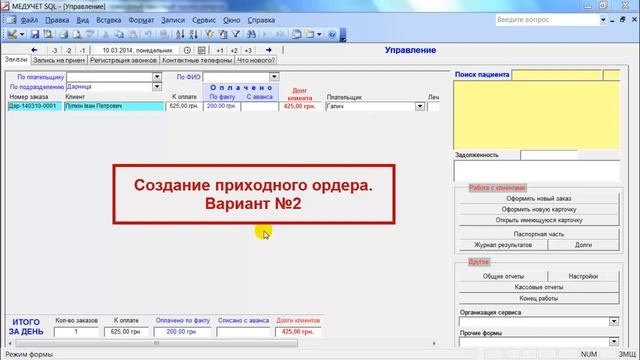Switch to the Что нового? tab
Image resolution: width=640 pixels, height=360 pixels.
tap(256, 60)
